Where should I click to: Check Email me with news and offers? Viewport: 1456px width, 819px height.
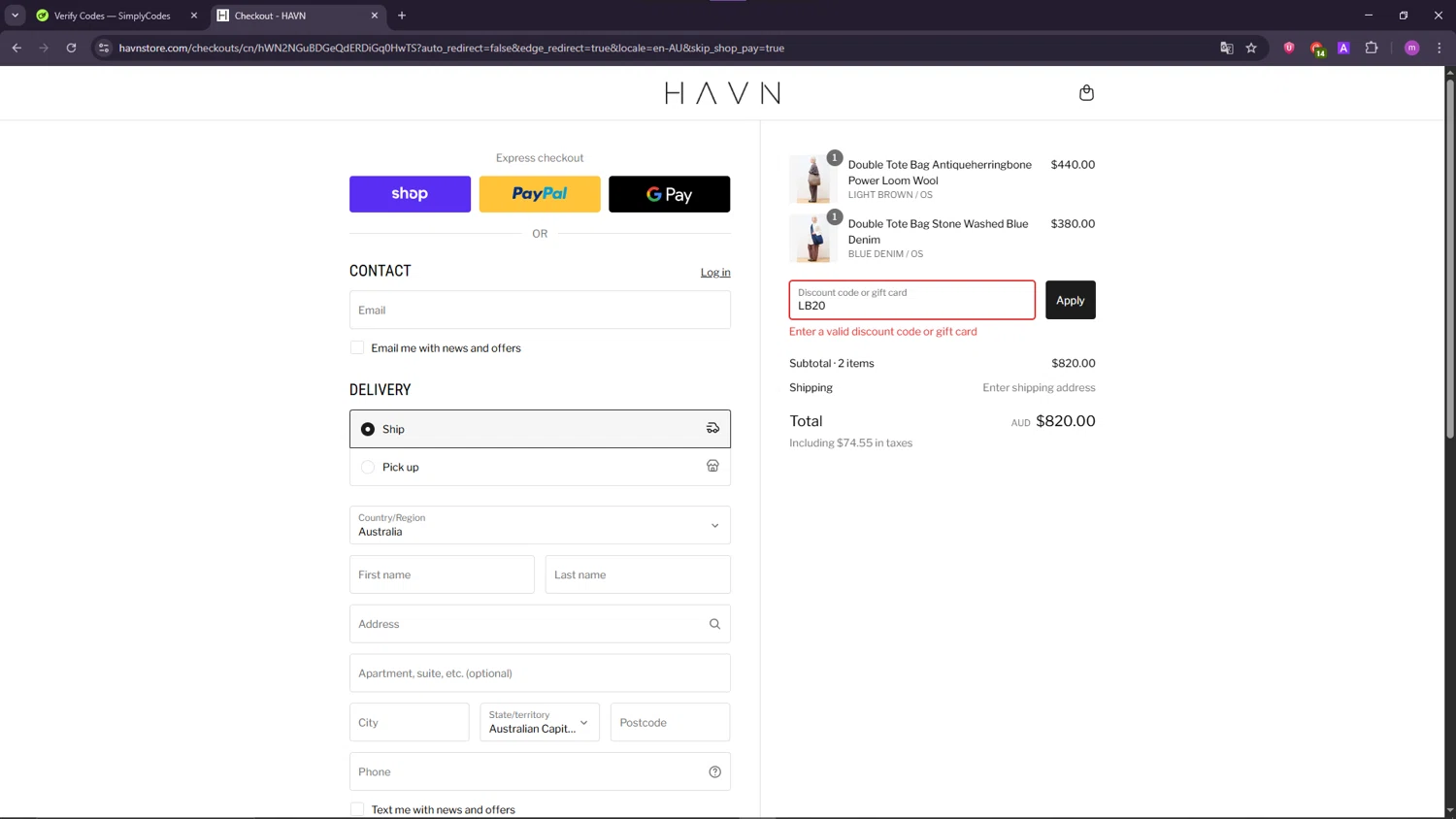coord(357,347)
